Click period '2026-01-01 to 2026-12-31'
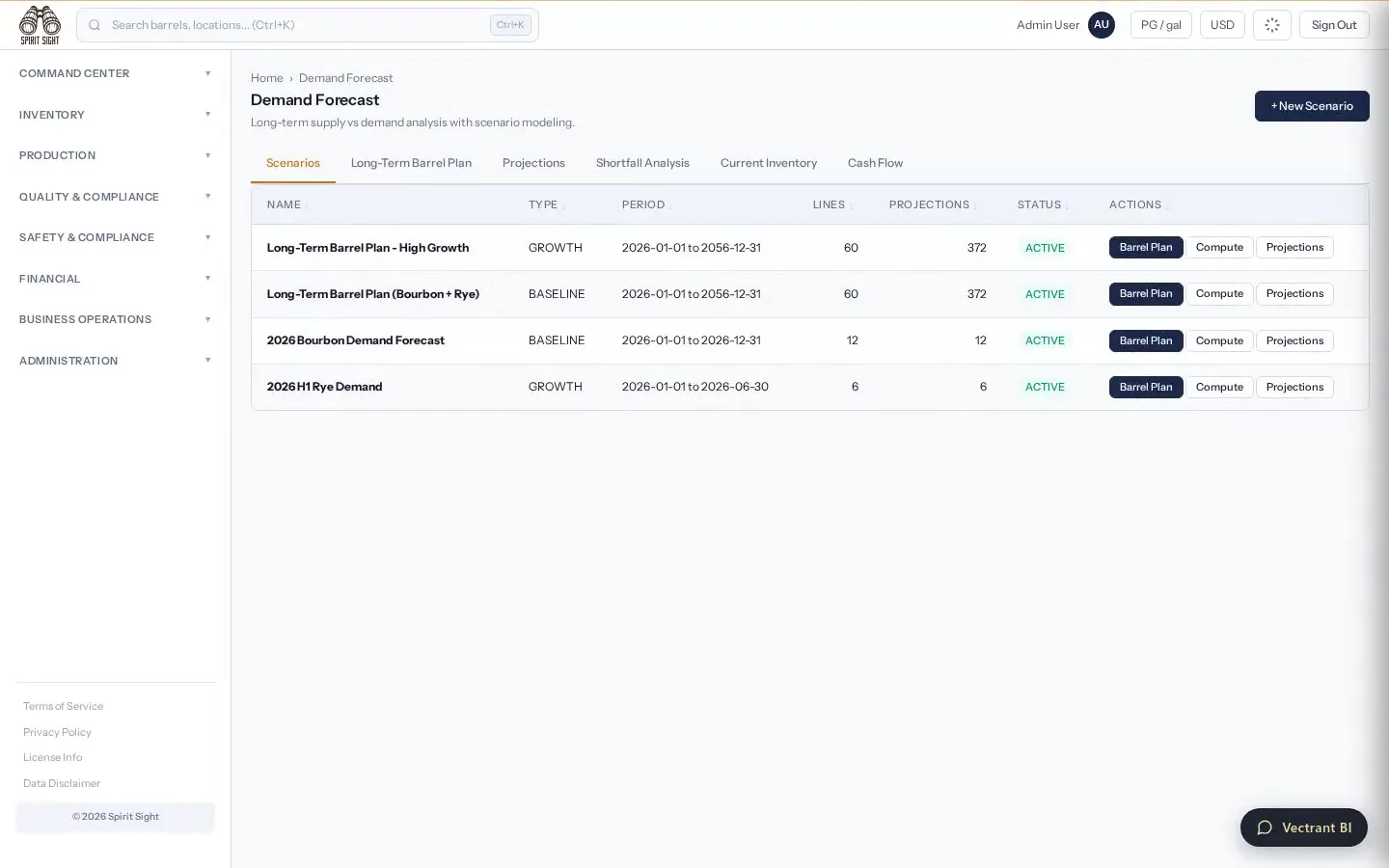 [x=692, y=340]
